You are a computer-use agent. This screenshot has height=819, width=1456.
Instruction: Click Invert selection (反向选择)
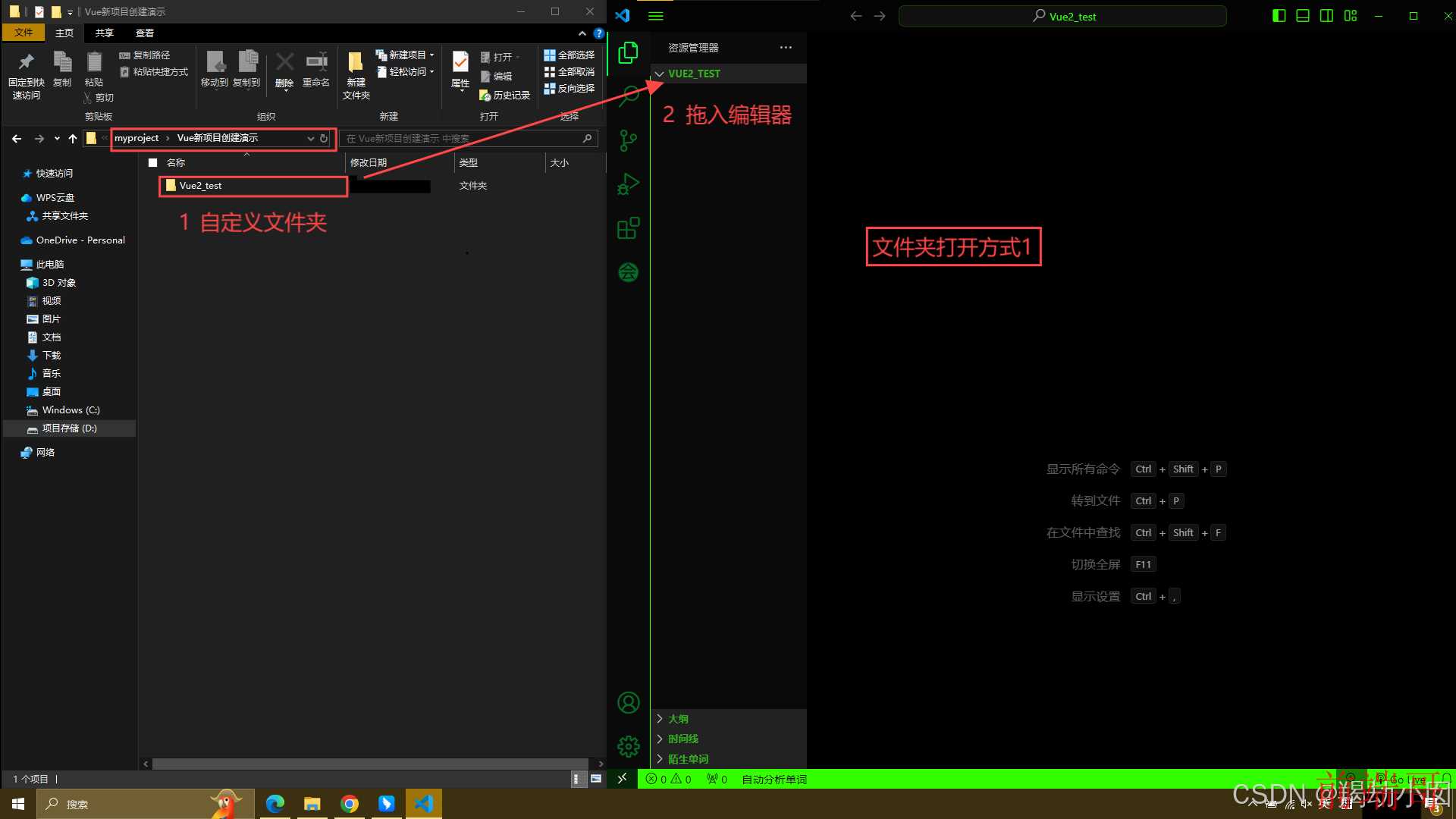click(570, 89)
